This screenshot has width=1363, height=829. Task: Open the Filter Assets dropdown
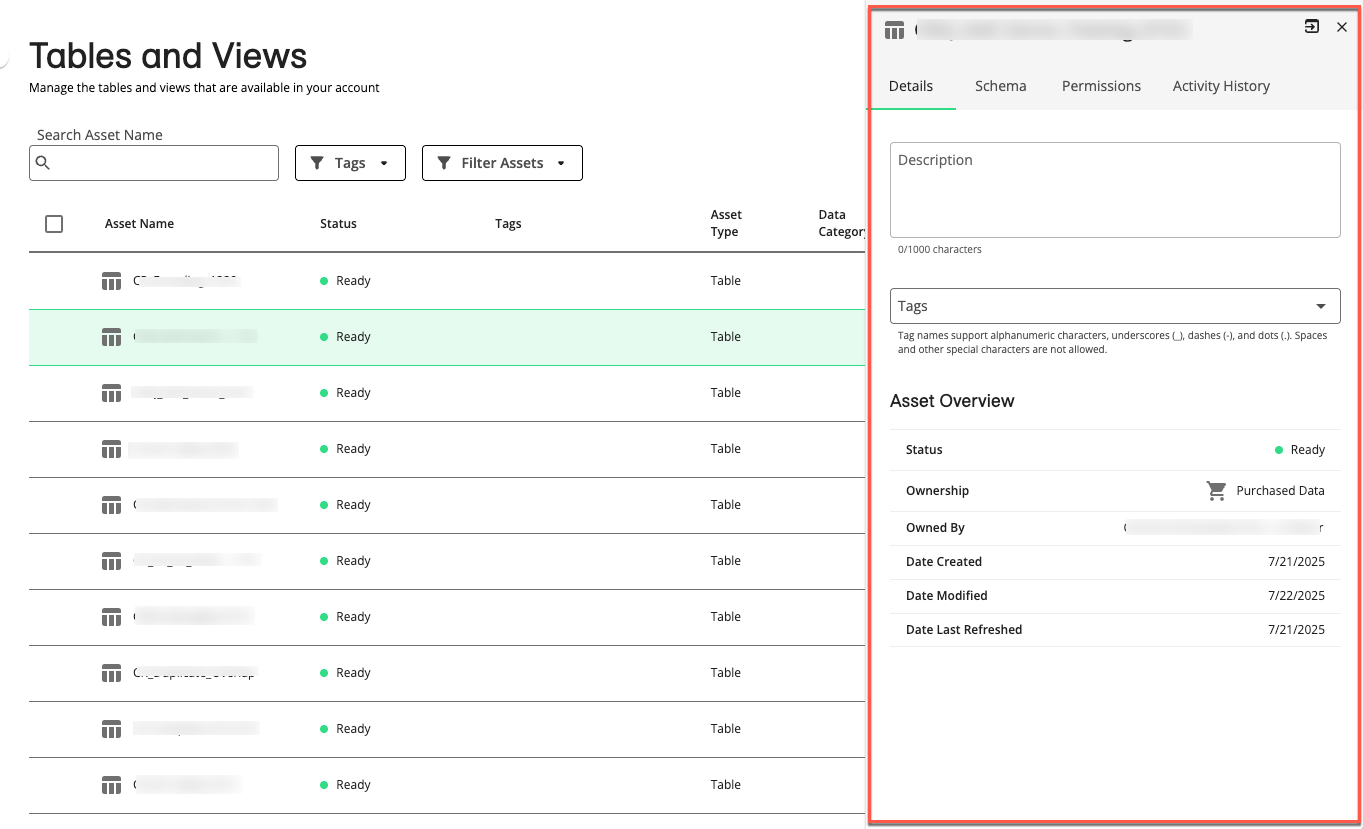[502, 163]
